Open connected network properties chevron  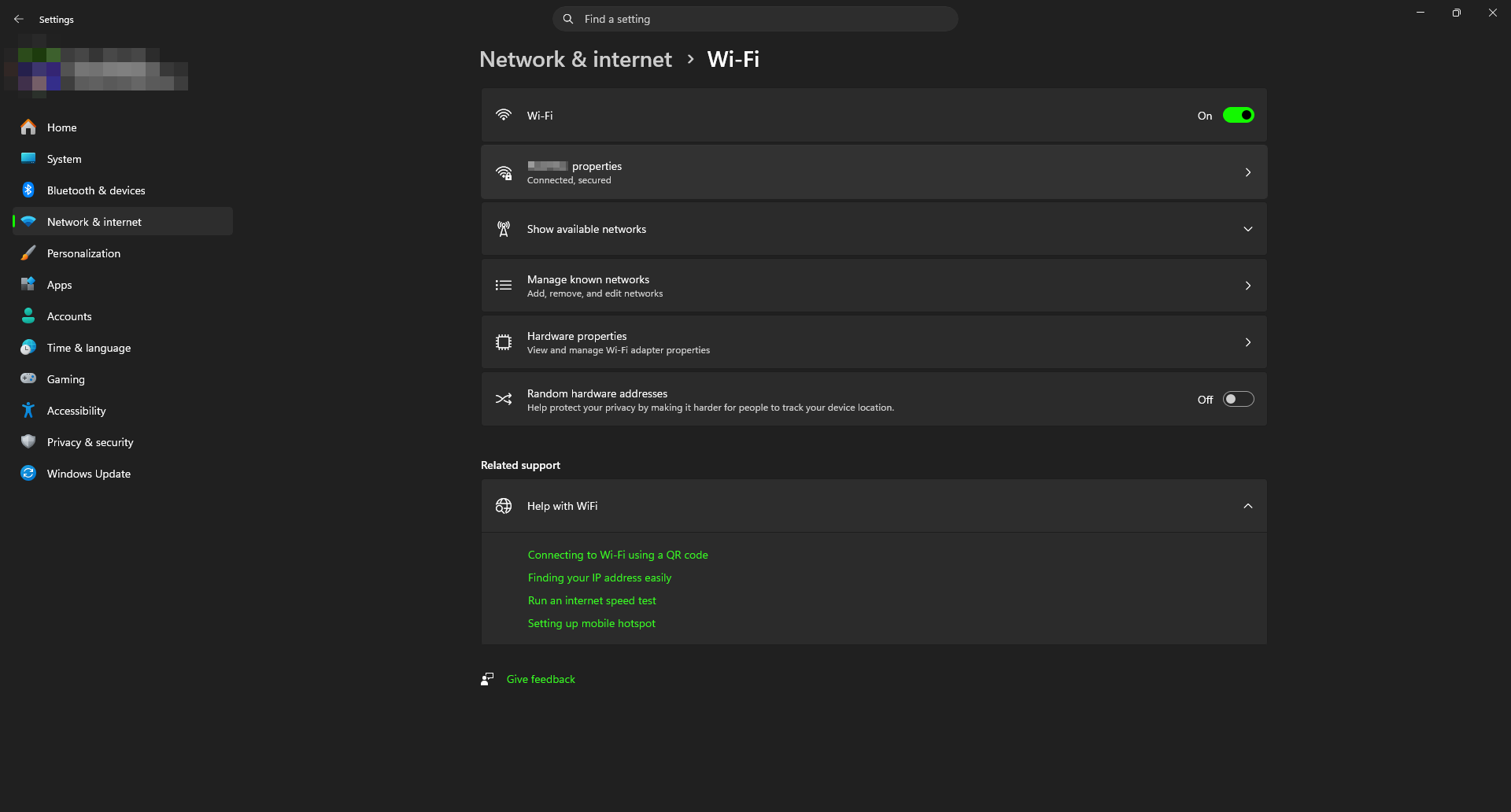(1248, 172)
